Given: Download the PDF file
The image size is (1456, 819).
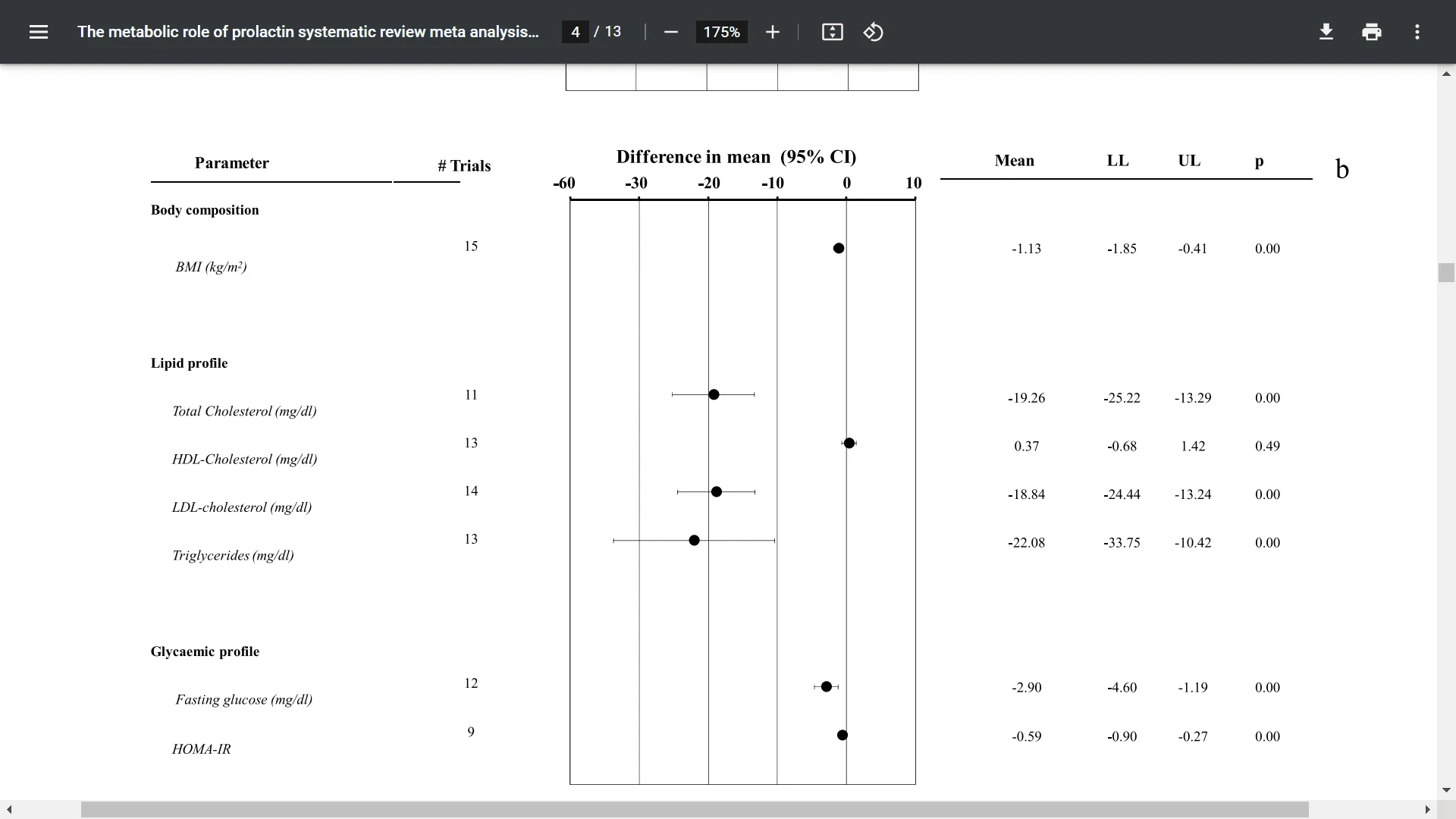Looking at the screenshot, I should [1326, 32].
